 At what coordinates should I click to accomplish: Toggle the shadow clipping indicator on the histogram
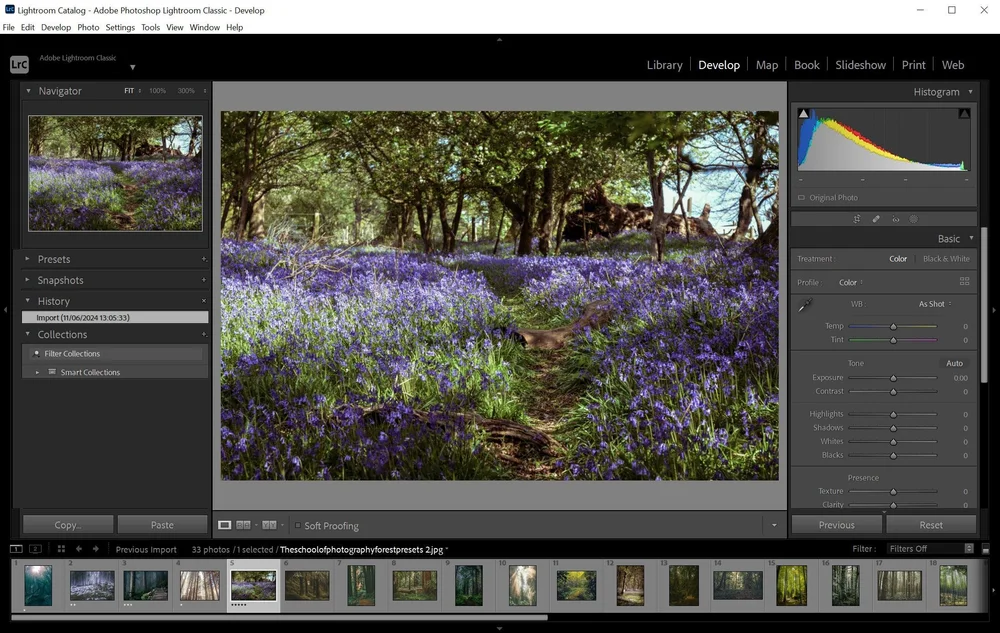(803, 112)
